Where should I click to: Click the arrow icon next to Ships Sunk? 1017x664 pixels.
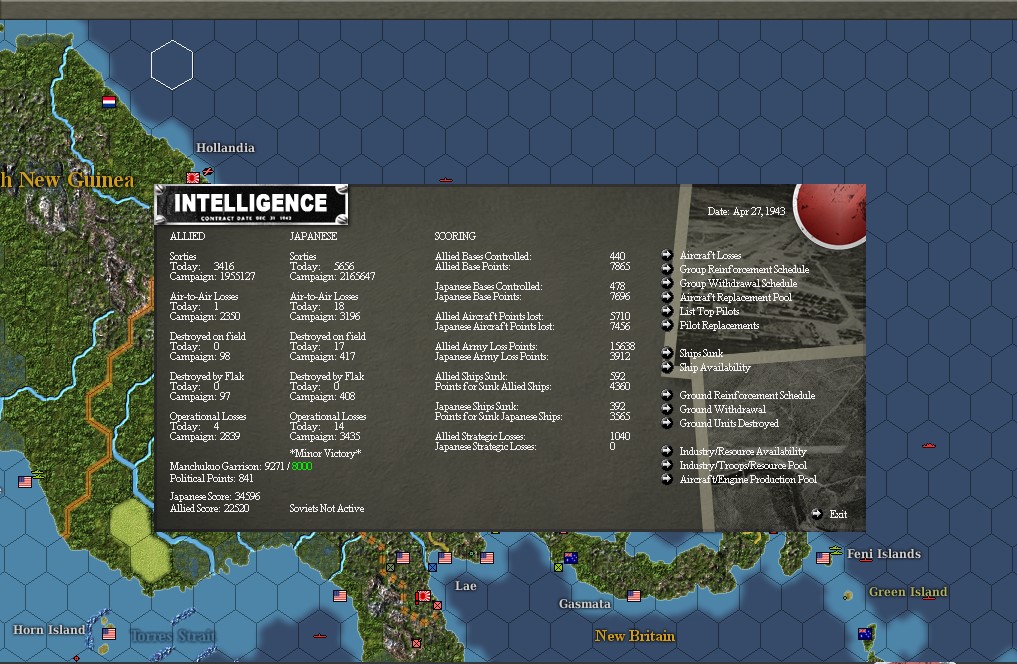click(668, 352)
